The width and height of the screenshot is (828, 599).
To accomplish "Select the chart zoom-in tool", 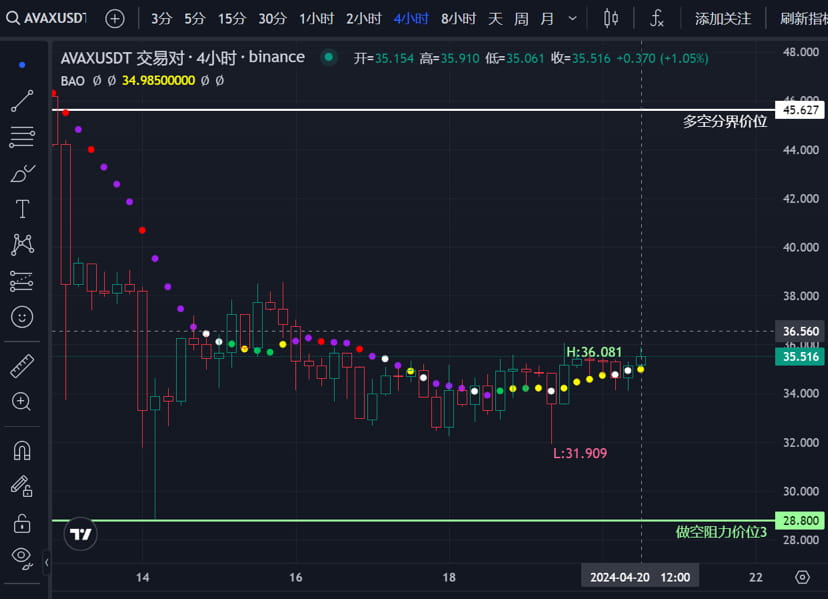I will click(20, 401).
